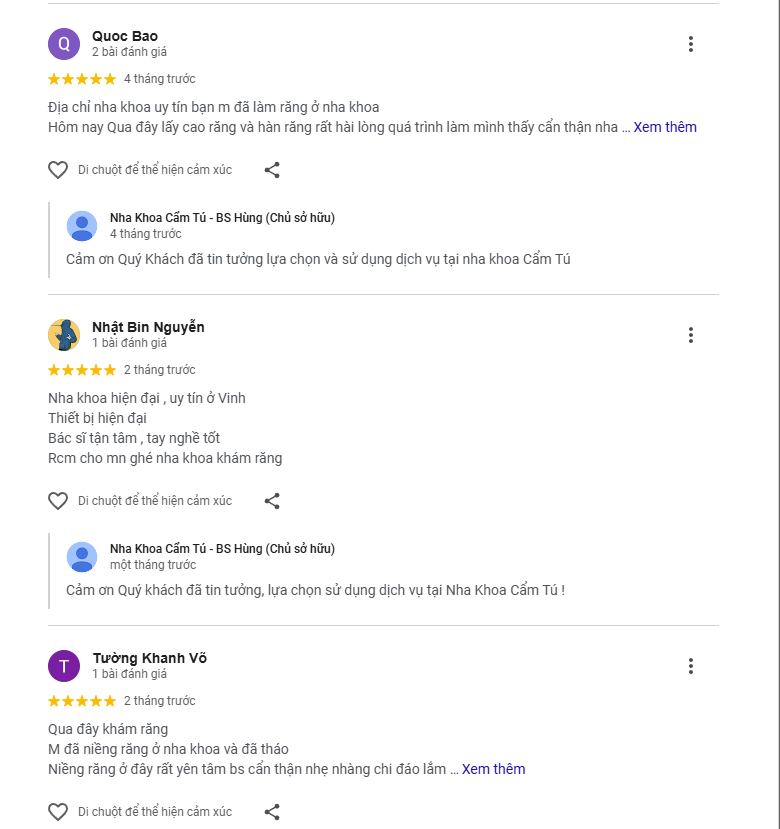Share Nhật Bin Nguyễn's review

pos(272,501)
